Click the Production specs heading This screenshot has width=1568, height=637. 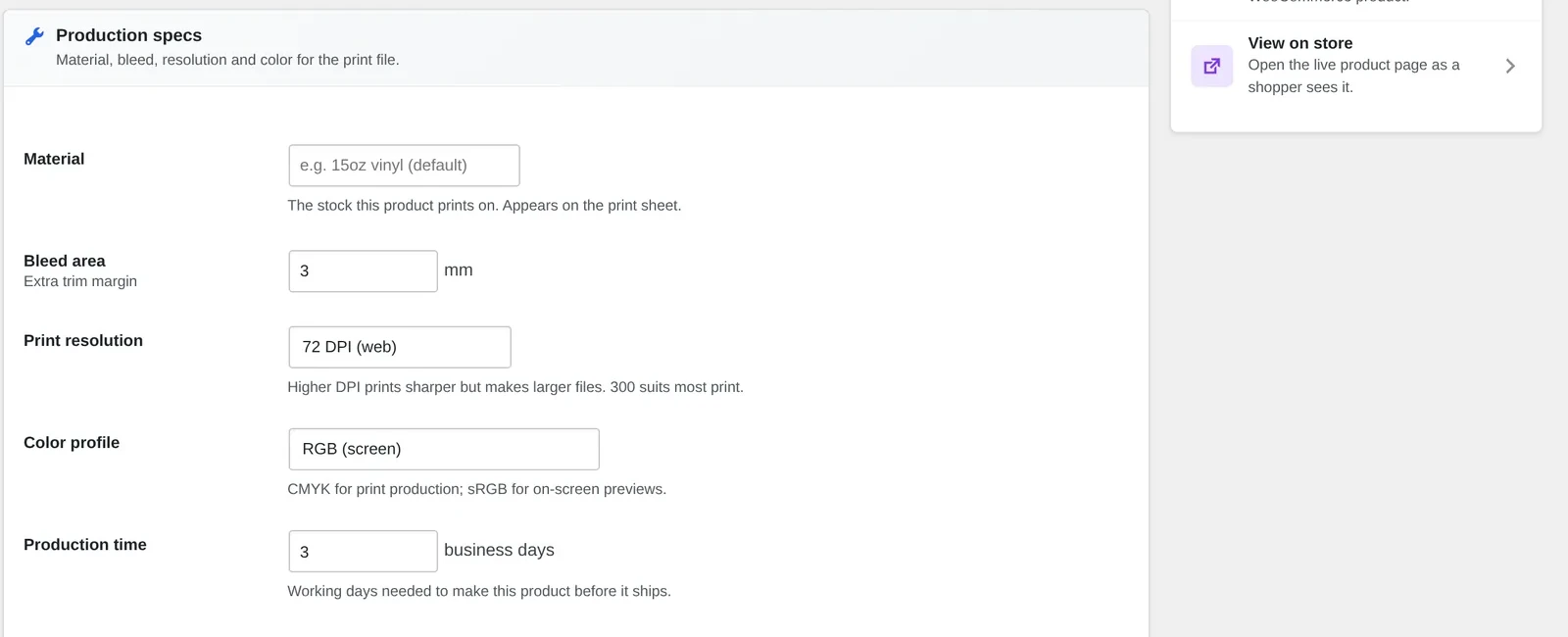(128, 35)
